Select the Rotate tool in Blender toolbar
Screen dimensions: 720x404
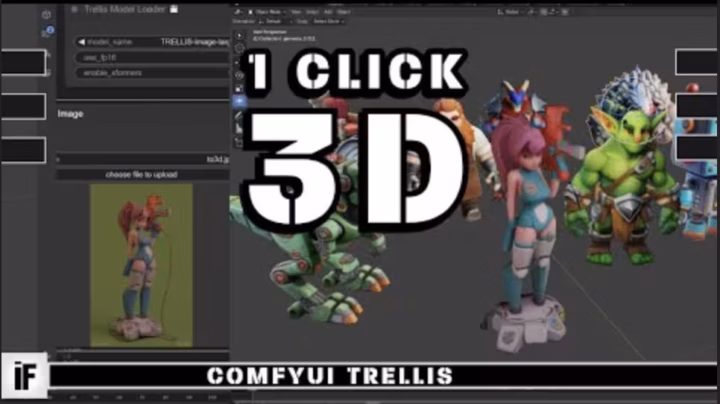click(239, 75)
